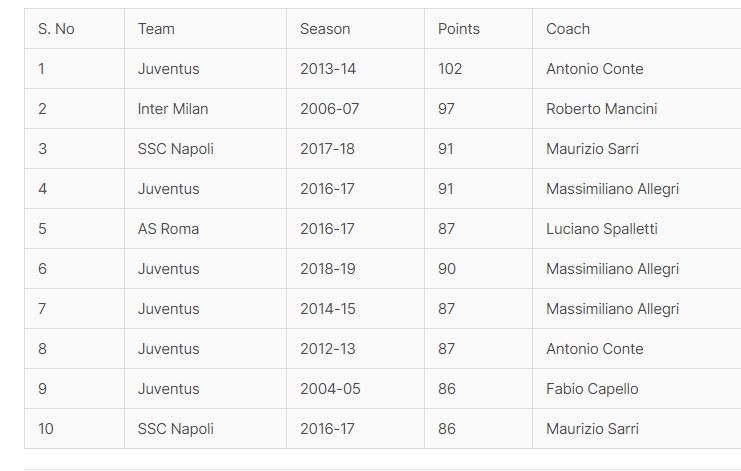This screenshot has width=741, height=471.
Task: Select the 2012-13 season cell
Action: [x=327, y=349]
